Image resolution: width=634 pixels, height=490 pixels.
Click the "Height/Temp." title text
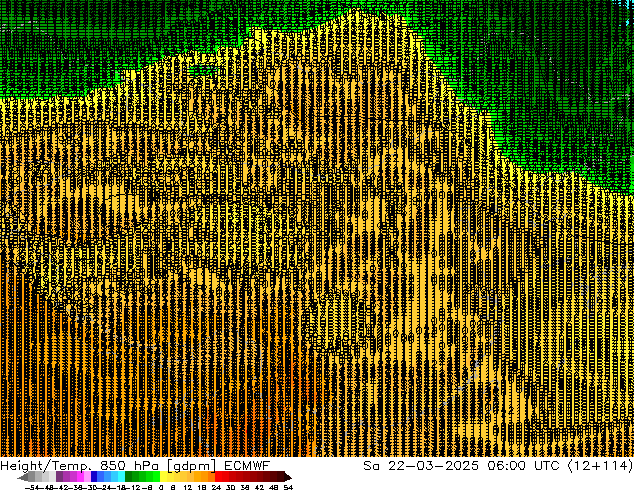coord(46,466)
